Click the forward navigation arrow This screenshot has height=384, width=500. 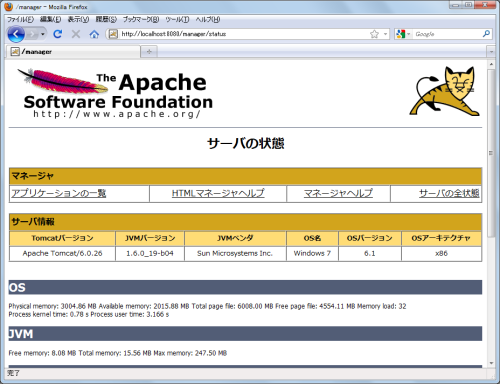click(x=32, y=34)
